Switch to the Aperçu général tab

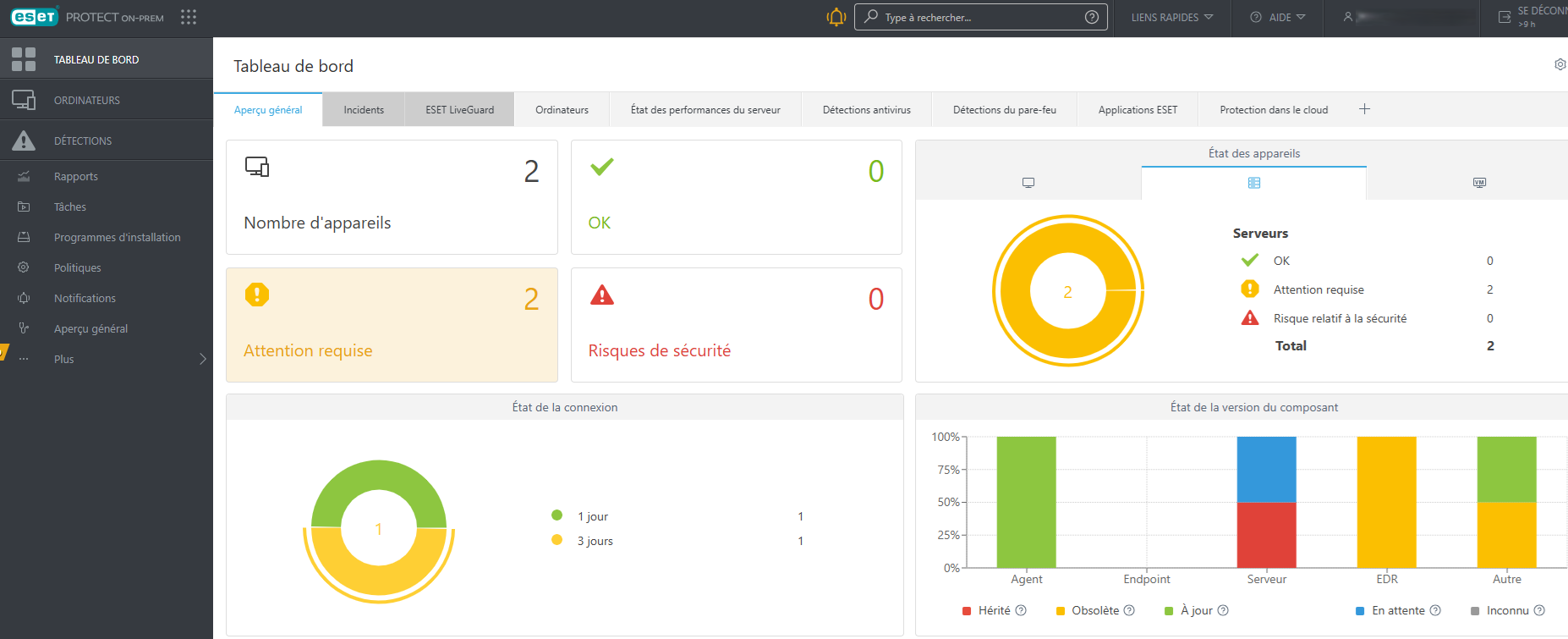[268, 110]
